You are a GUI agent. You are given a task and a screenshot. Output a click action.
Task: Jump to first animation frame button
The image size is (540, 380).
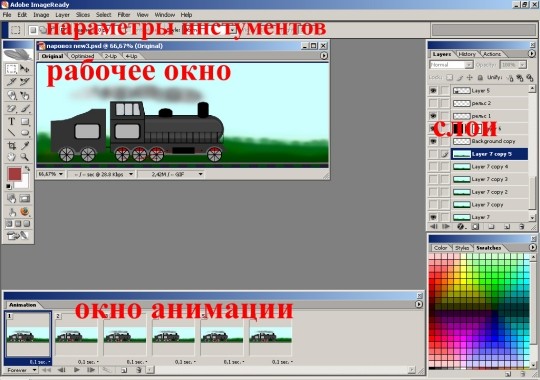pyautogui.click(x=46, y=370)
